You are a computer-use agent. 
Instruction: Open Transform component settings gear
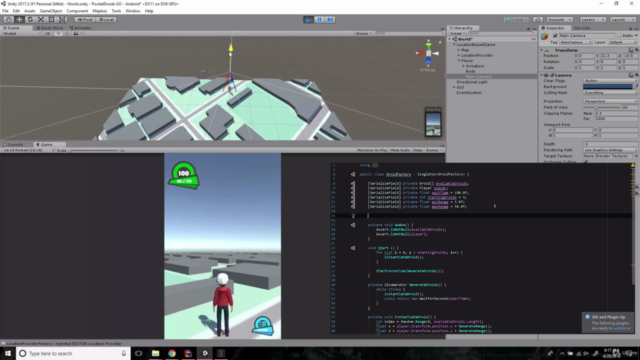tap(637, 50)
